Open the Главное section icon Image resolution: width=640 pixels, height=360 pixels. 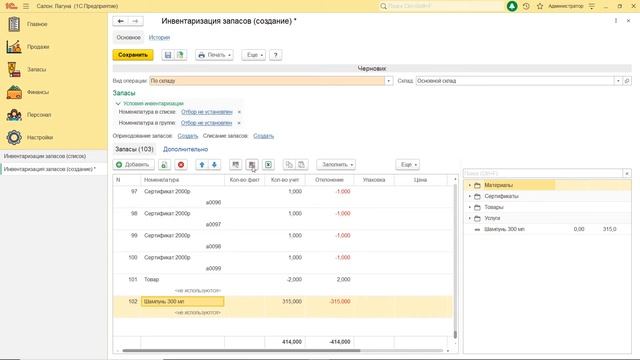tap(14, 24)
